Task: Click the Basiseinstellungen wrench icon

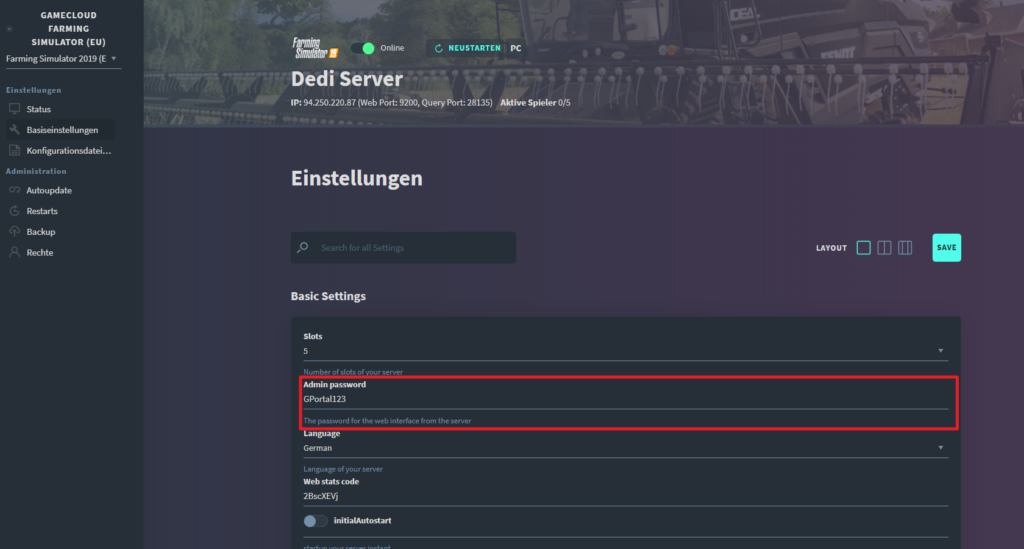Action: coord(14,130)
